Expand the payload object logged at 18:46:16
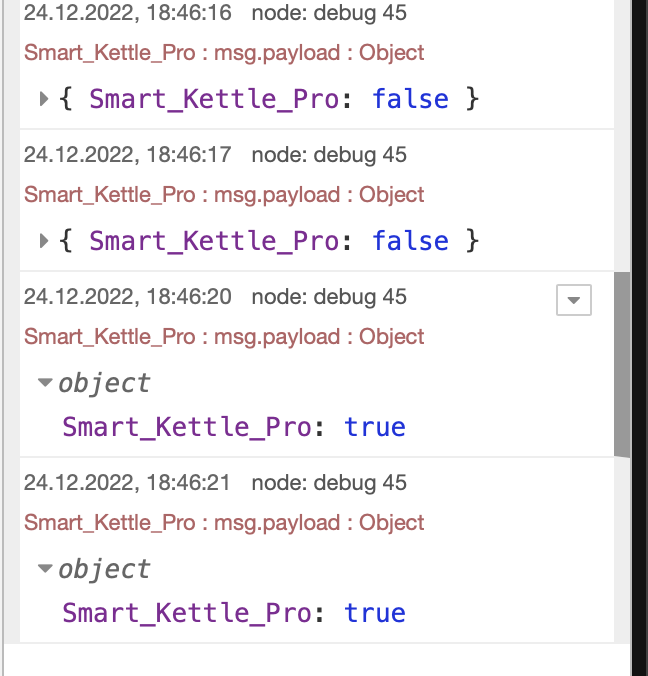Viewport: 648px width, 676px height. coord(44,99)
